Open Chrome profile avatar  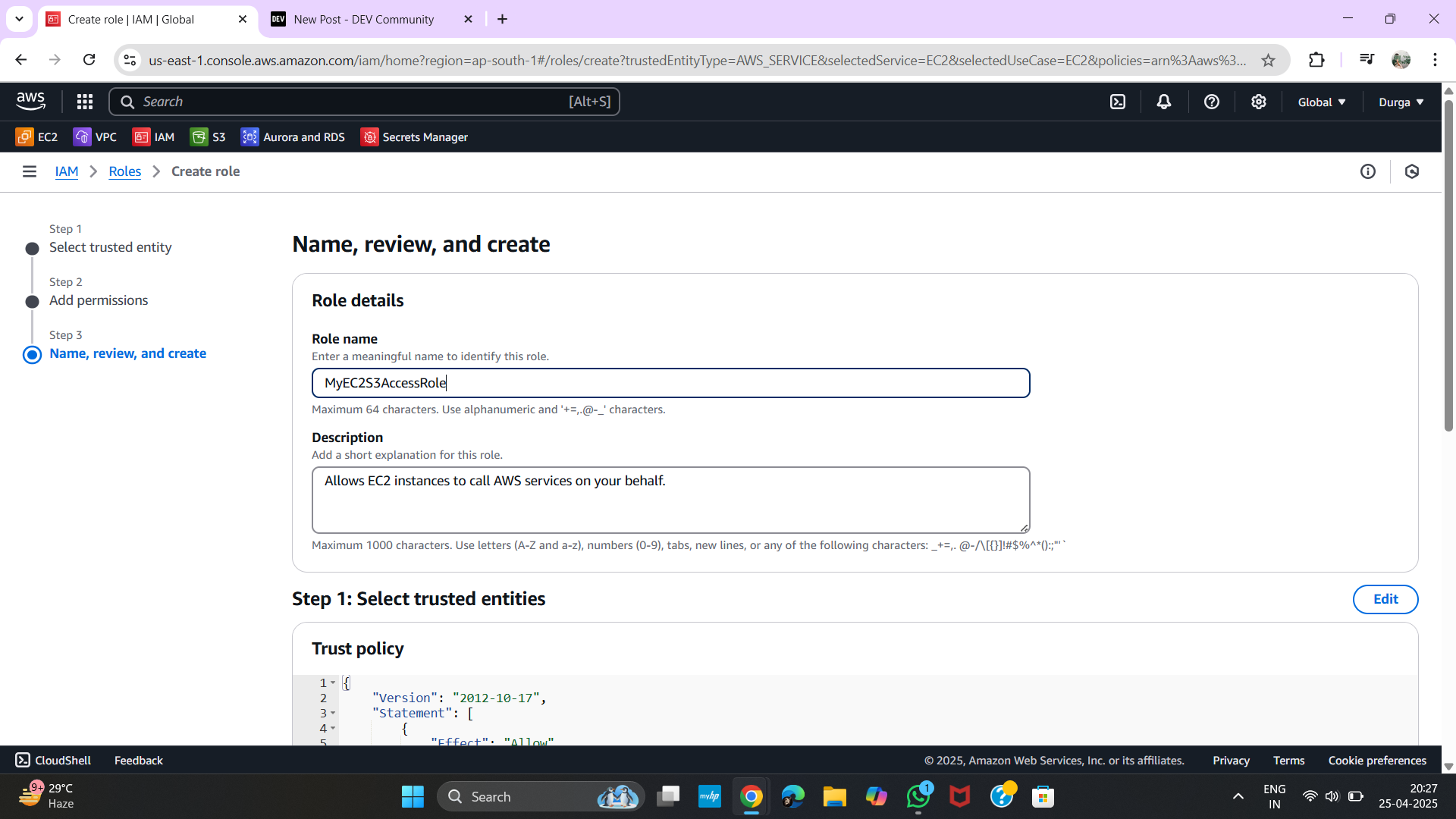1401,60
